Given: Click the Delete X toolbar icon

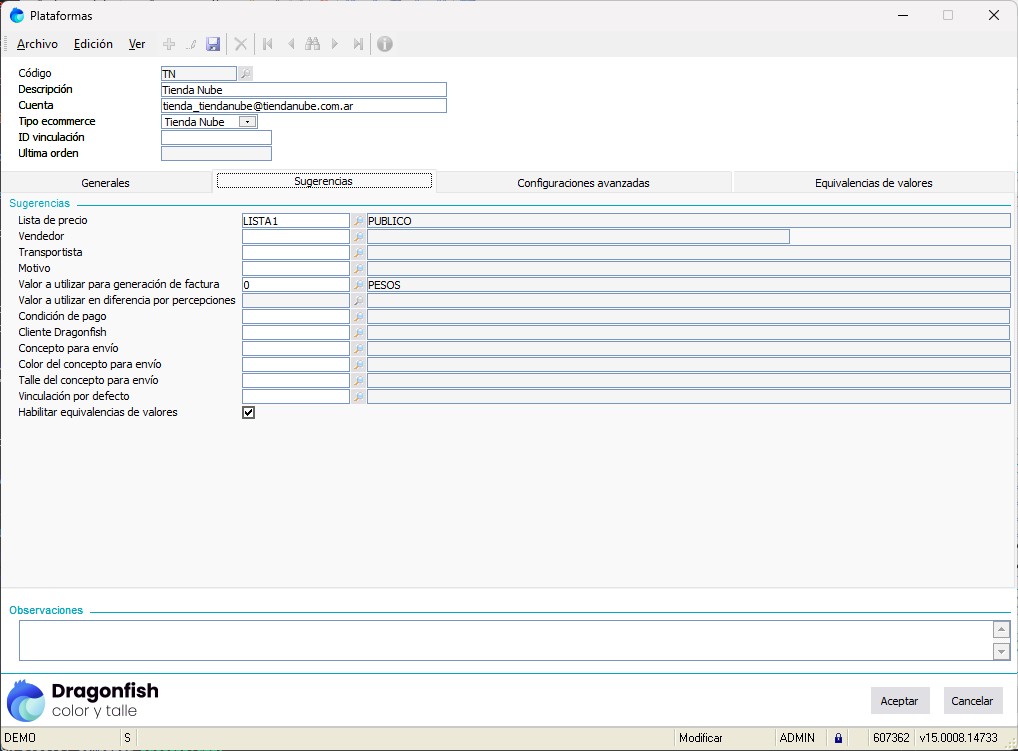Looking at the screenshot, I should point(241,44).
